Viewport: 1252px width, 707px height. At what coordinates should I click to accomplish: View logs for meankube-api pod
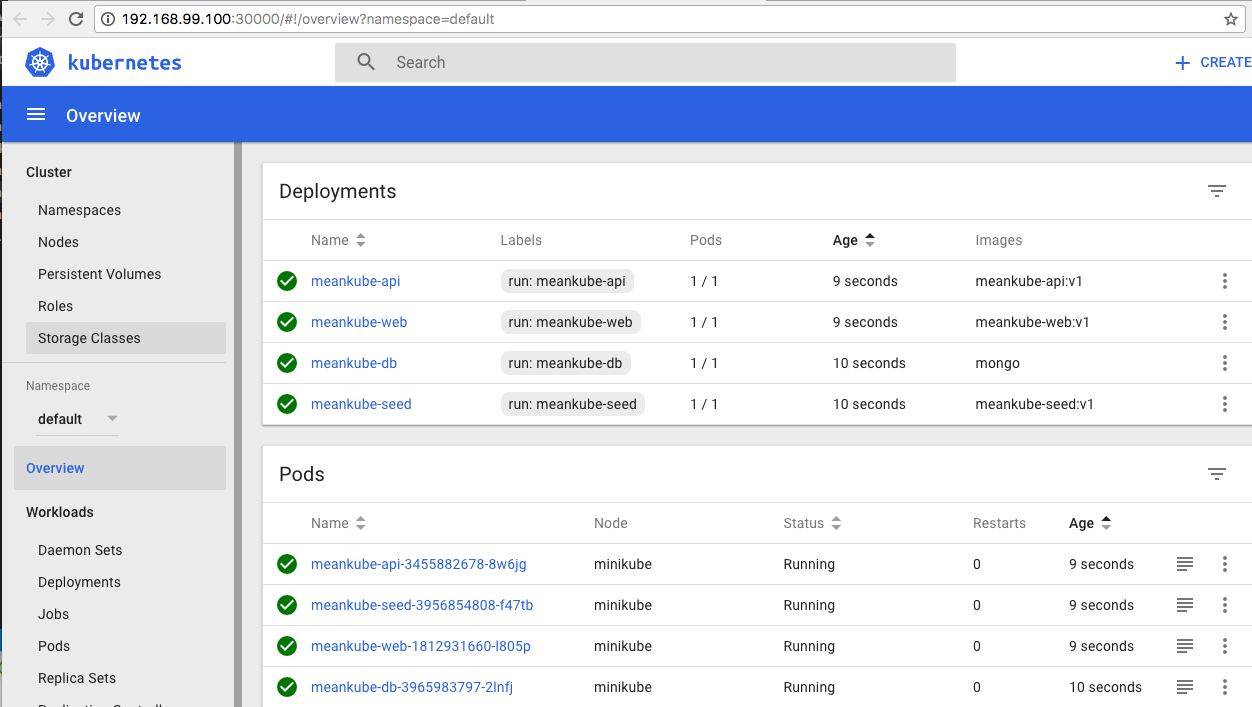1185,564
